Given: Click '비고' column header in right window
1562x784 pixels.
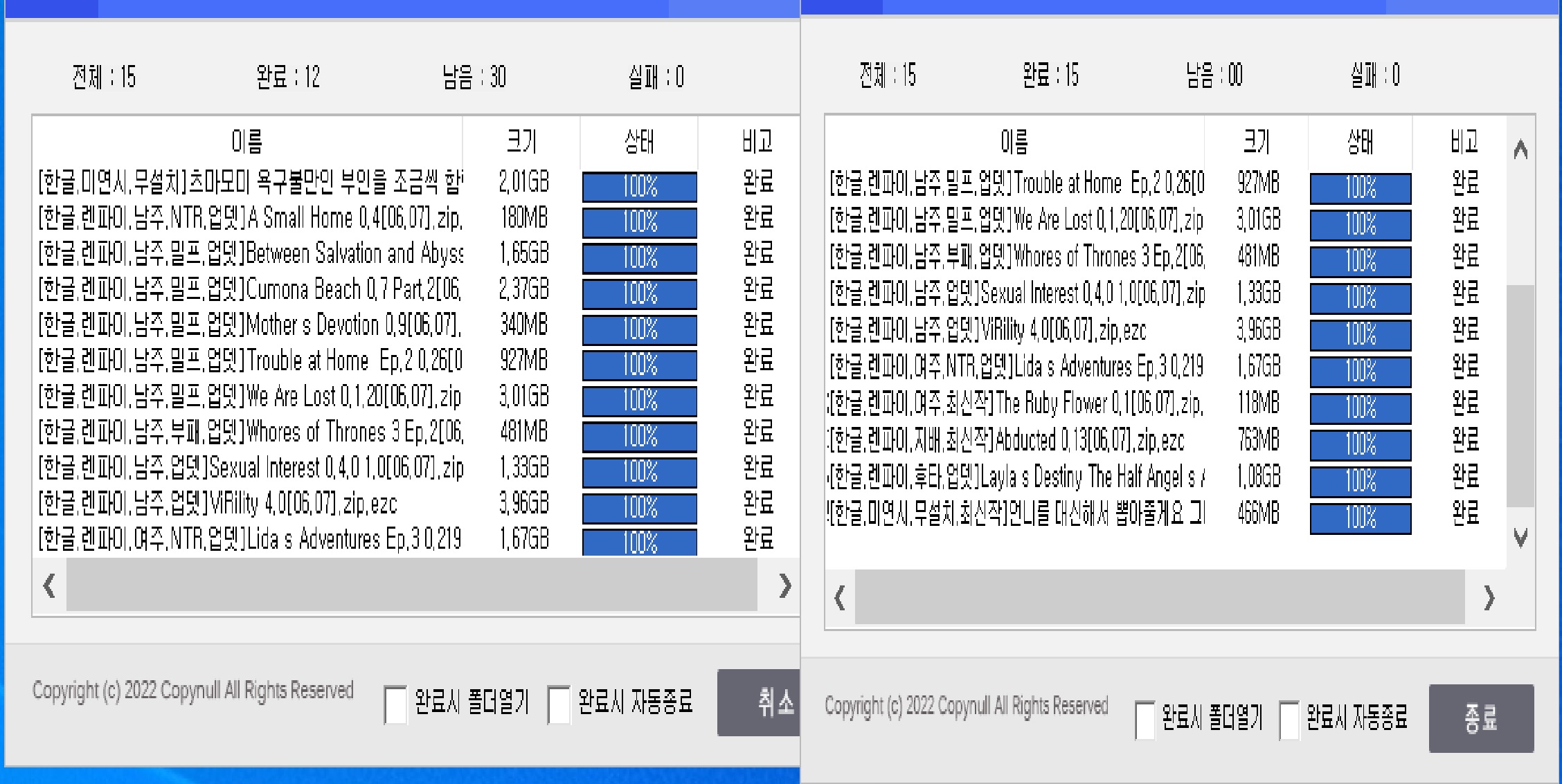Looking at the screenshot, I should [x=1464, y=142].
